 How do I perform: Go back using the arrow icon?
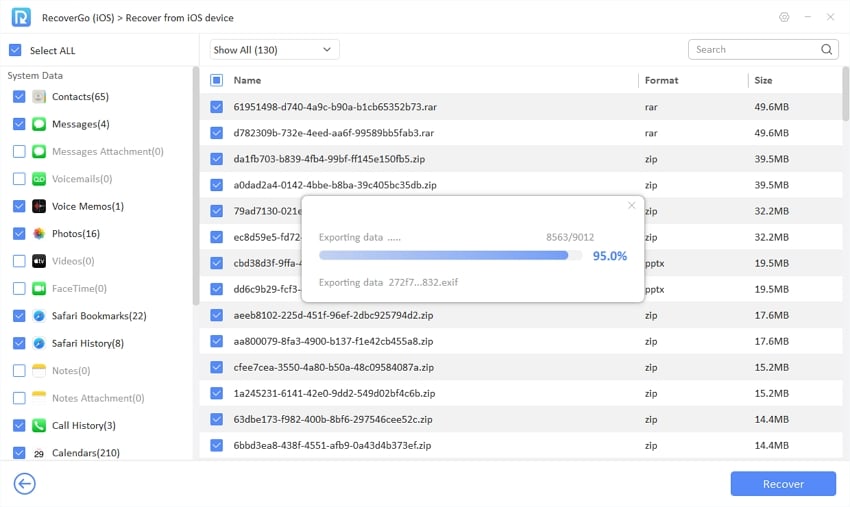click(24, 484)
